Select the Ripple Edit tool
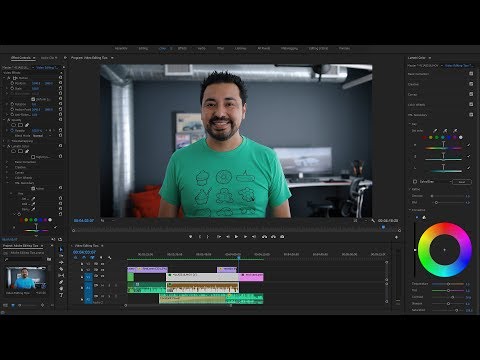The height and width of the screenshot is (360, 480). pos(61,263)
